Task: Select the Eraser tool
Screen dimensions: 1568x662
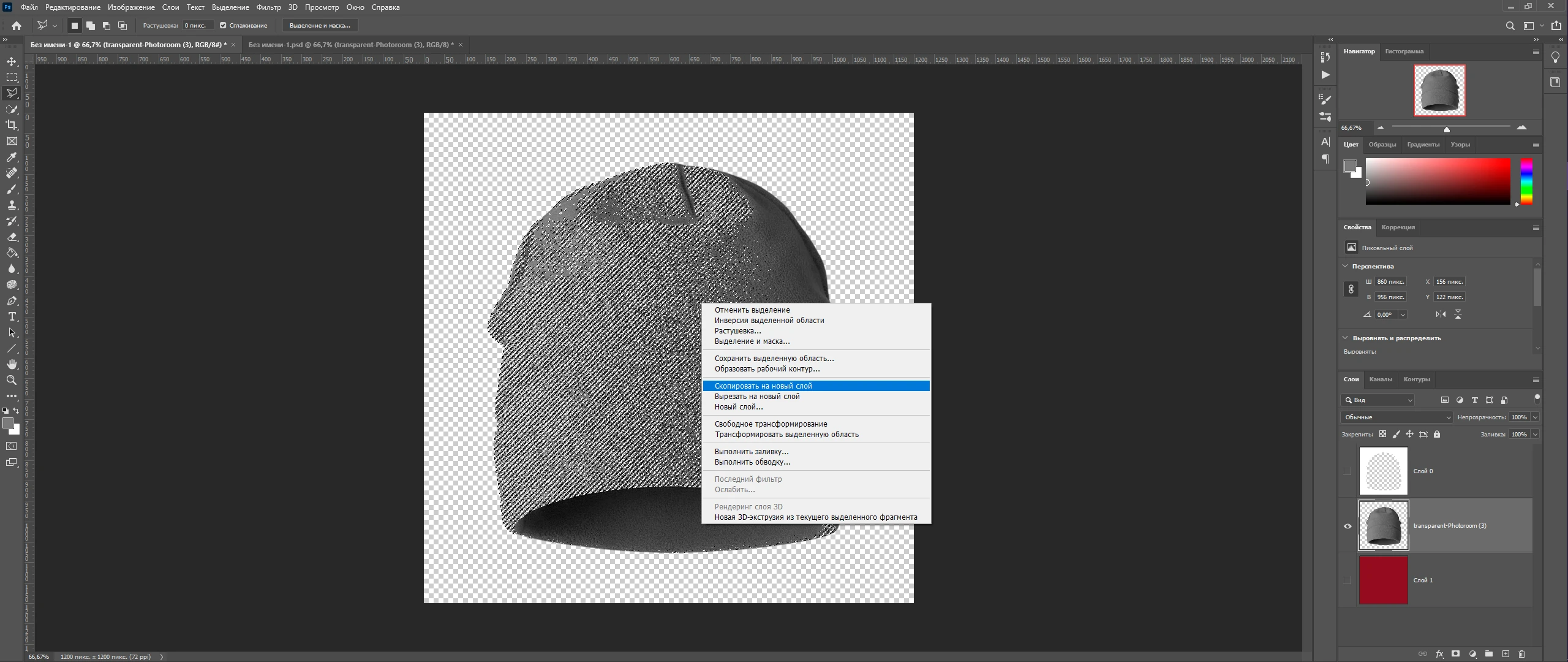Action: click(12, 237)
